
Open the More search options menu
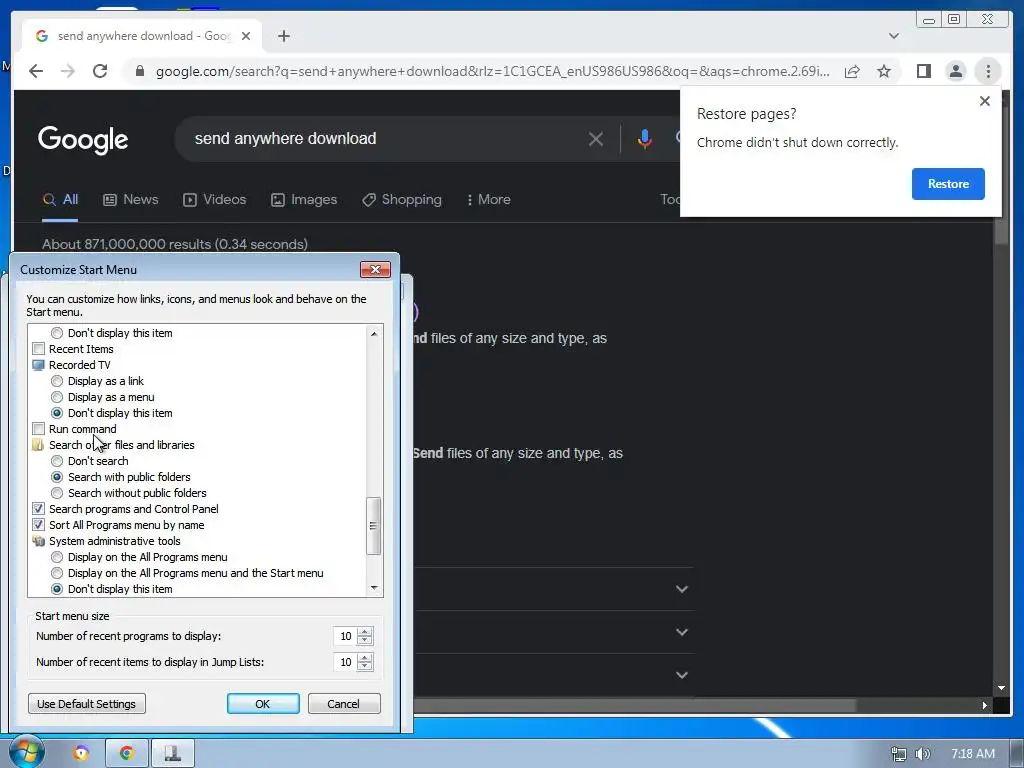click(x=488, y=199)
